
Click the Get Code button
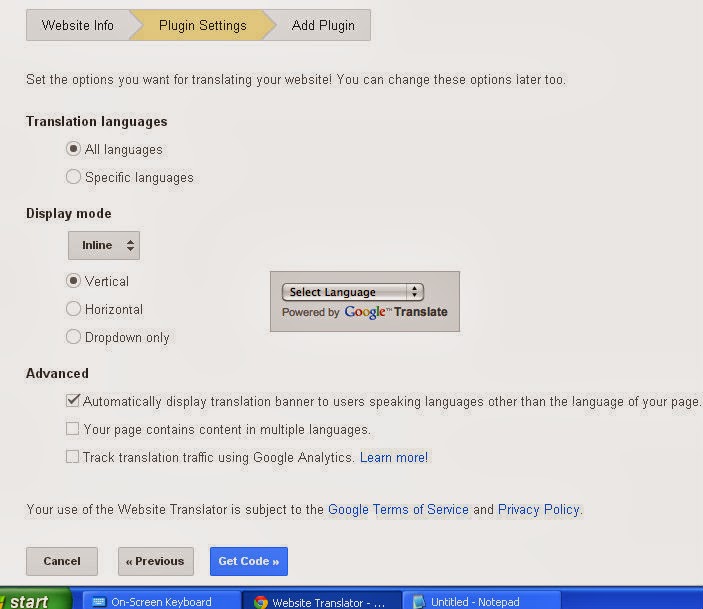coord(249,561)
